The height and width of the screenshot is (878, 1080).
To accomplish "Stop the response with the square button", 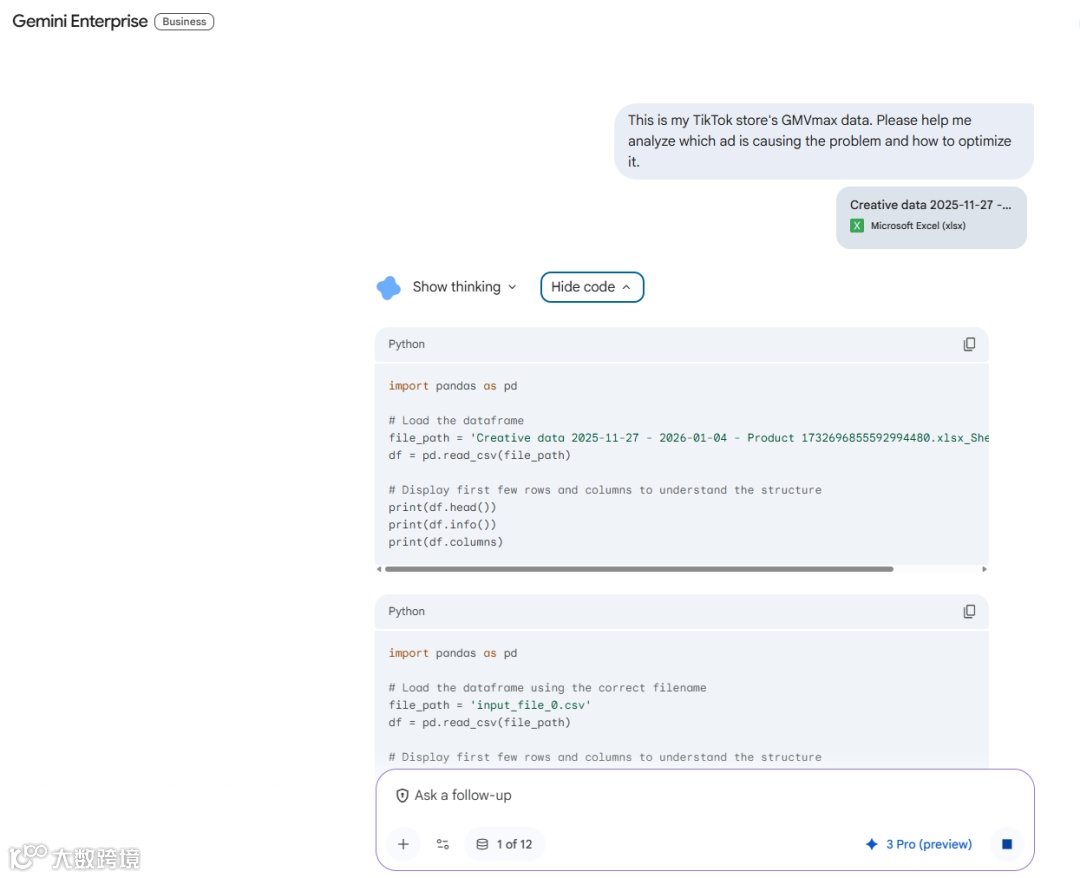I will 1006,844.
